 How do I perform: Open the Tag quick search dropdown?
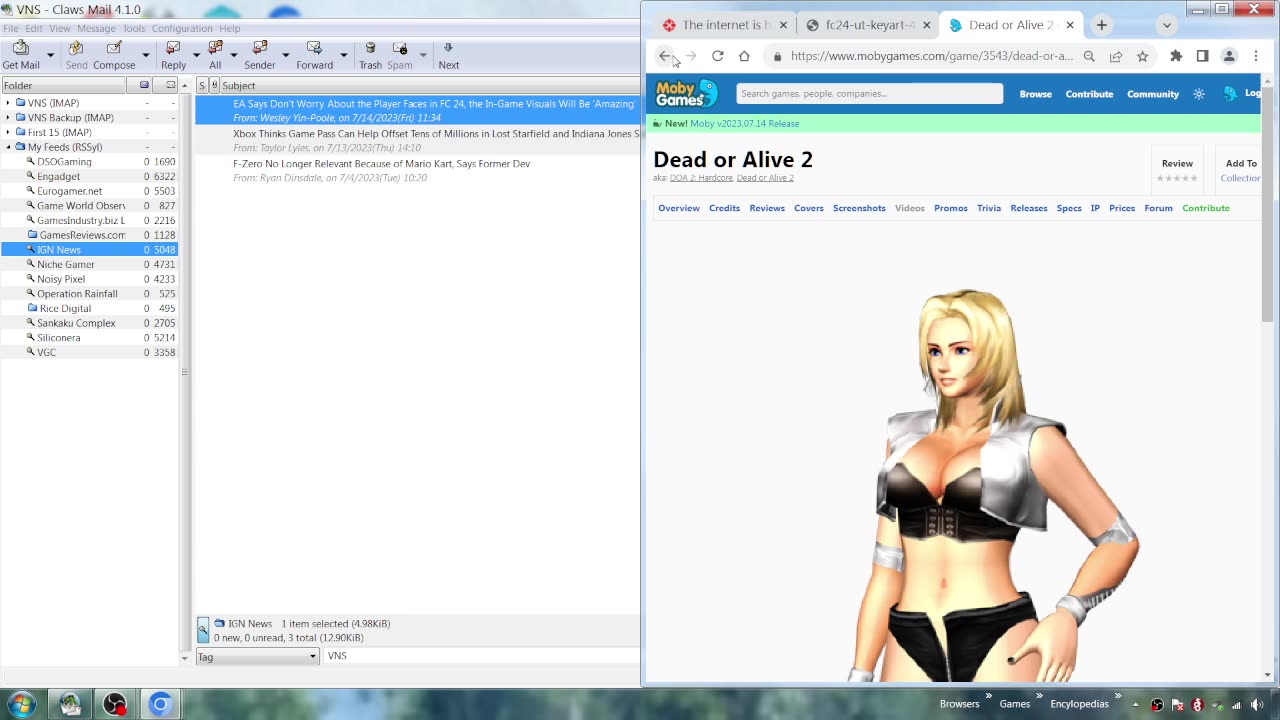[x=257, y=656]
